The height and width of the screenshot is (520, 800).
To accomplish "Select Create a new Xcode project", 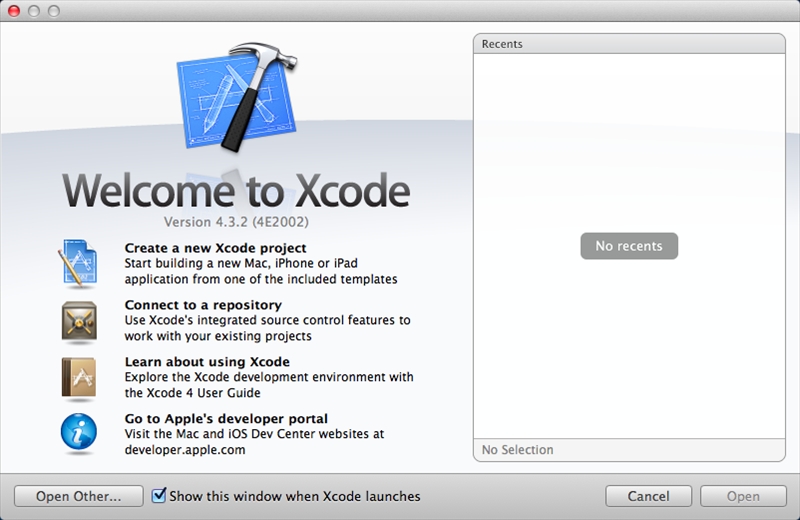I will [x=215, y=248].
